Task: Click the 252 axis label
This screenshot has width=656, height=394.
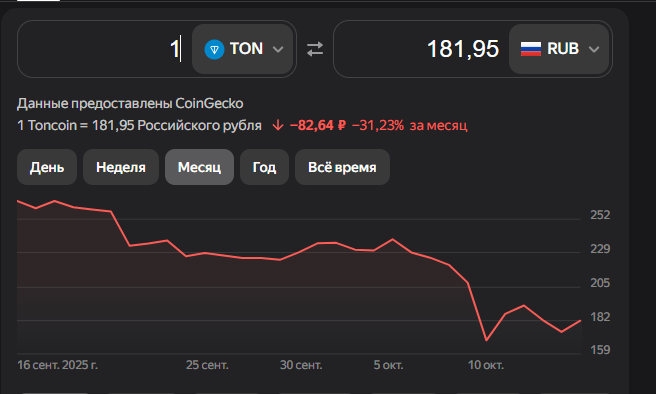Action: pyautogui.click(x=600, y=215)
